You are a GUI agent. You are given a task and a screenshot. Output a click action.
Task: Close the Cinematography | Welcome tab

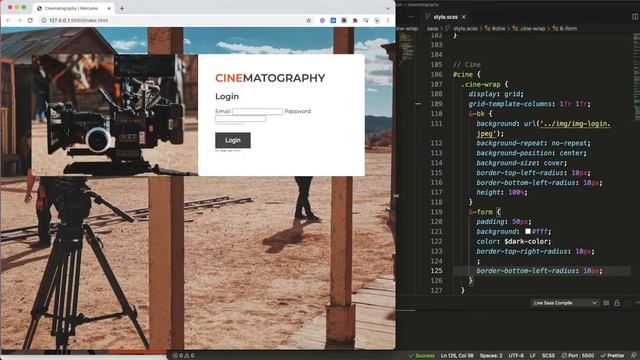click(x=109, y=8)
